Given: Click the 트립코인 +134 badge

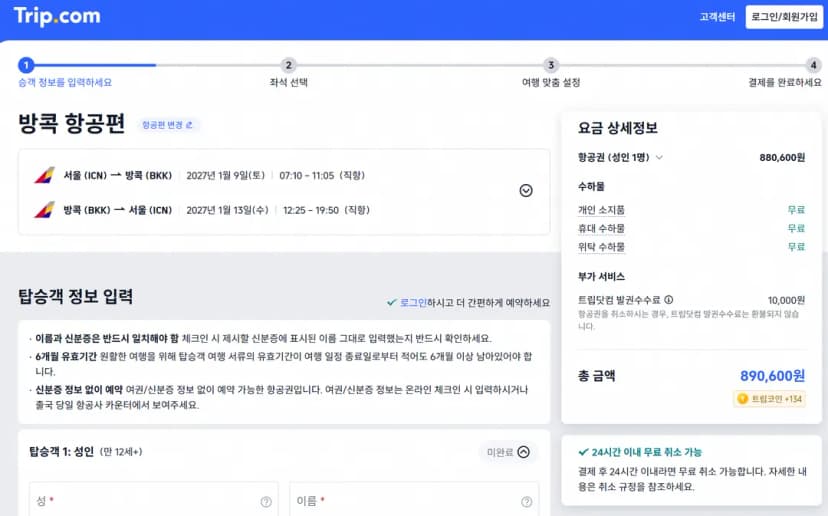Looking at the screenshot, I should (x=770, y=399).
